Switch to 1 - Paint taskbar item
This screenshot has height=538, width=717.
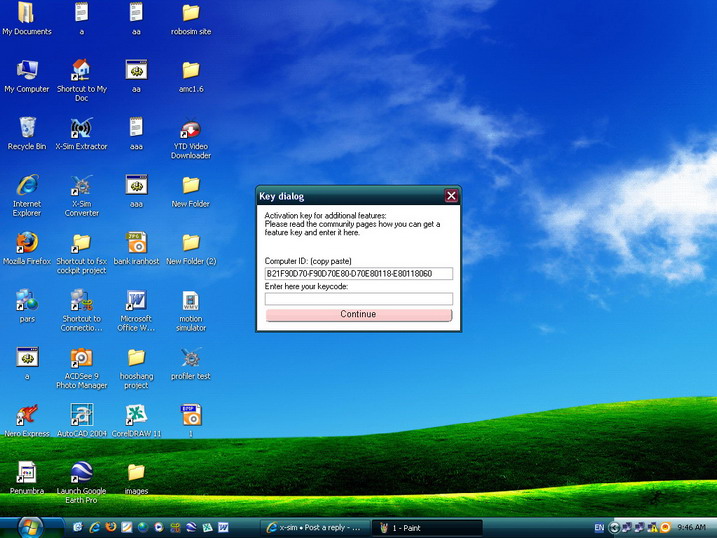[426, 527]
